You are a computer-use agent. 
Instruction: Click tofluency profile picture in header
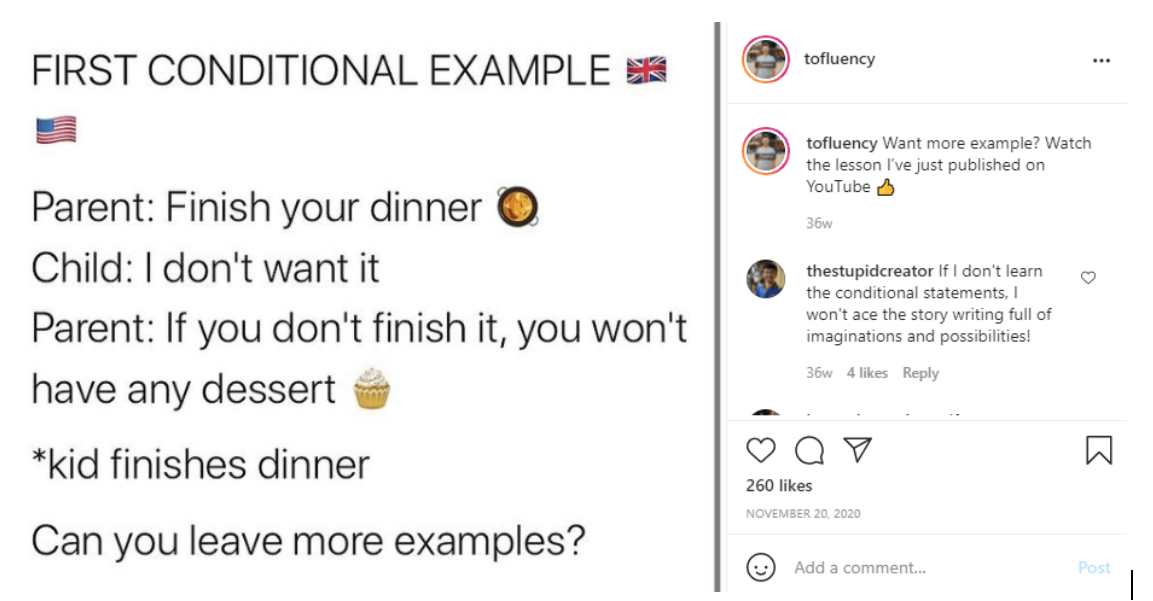coord(766,60)
